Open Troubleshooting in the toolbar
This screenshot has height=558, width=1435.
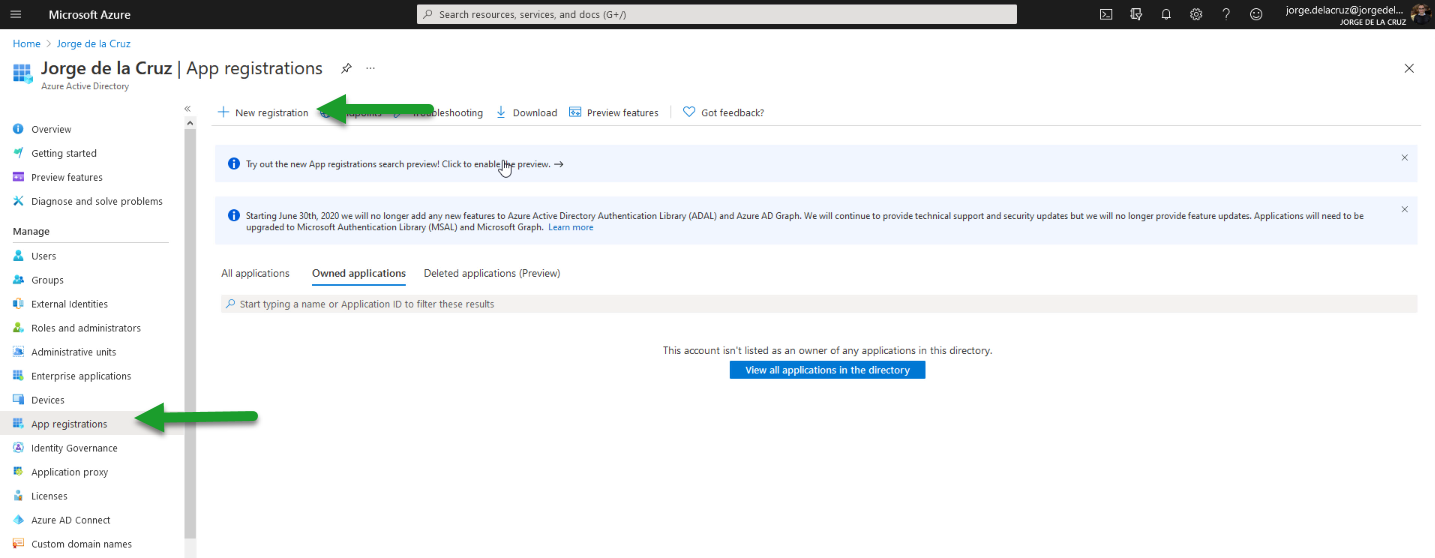(440, 112)
